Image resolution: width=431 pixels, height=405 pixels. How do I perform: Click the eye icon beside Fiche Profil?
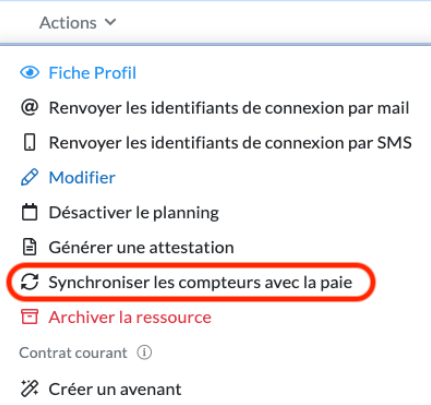[30, 73]
